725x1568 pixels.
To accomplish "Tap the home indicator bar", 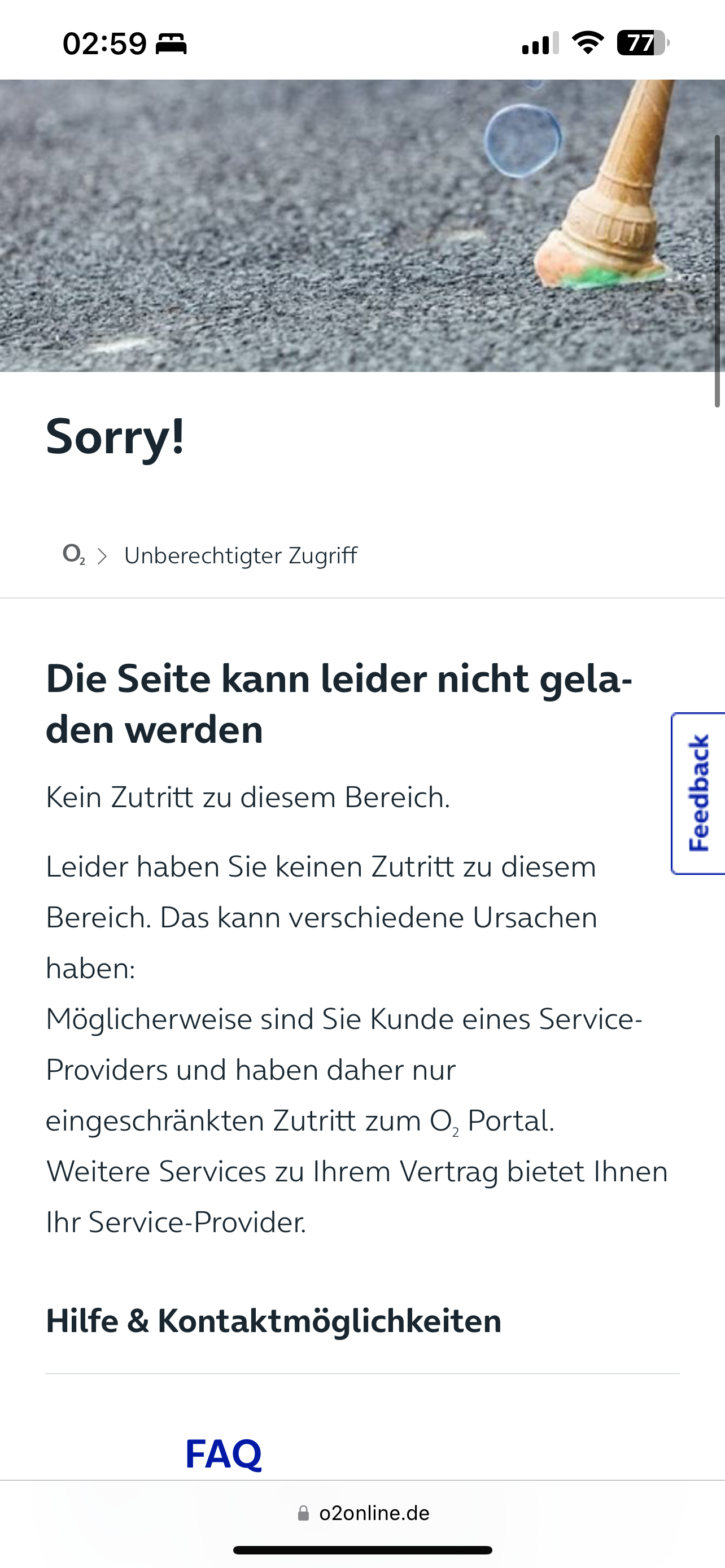I will click(x=362, y=1550).
